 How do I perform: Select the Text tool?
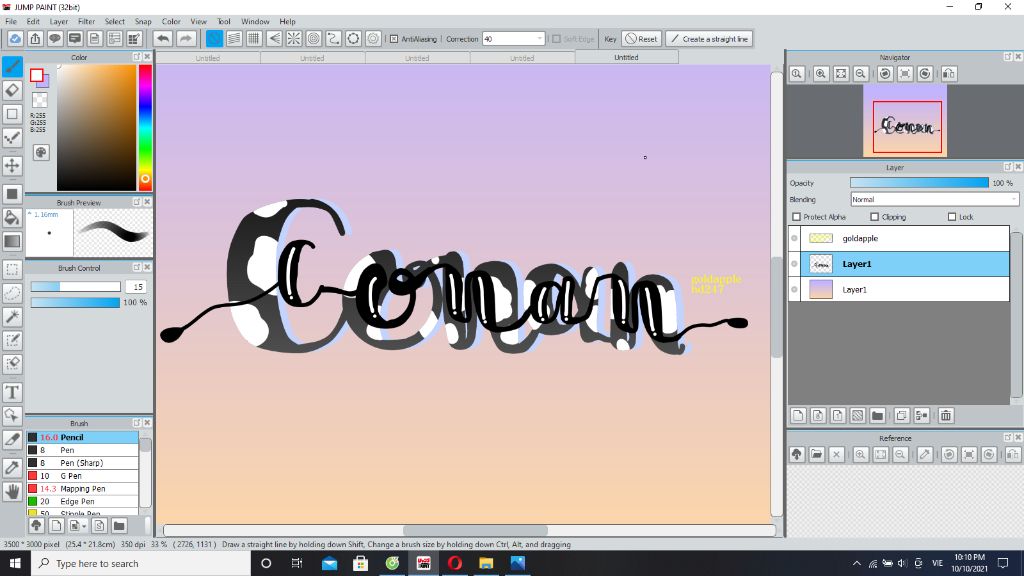pos(12,392)
